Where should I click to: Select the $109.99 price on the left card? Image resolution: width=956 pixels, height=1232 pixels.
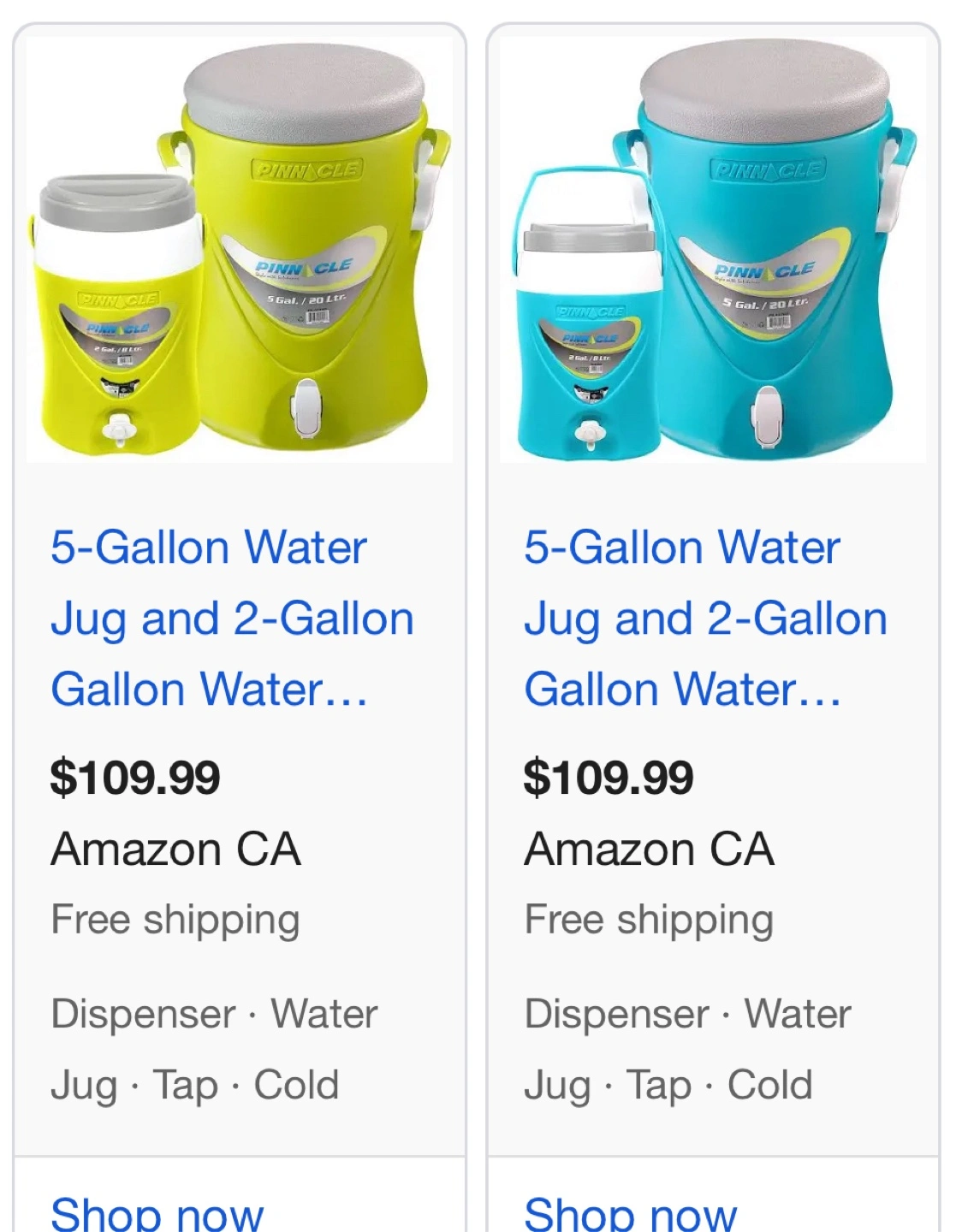pyautogui.click(x=135, y=778)
